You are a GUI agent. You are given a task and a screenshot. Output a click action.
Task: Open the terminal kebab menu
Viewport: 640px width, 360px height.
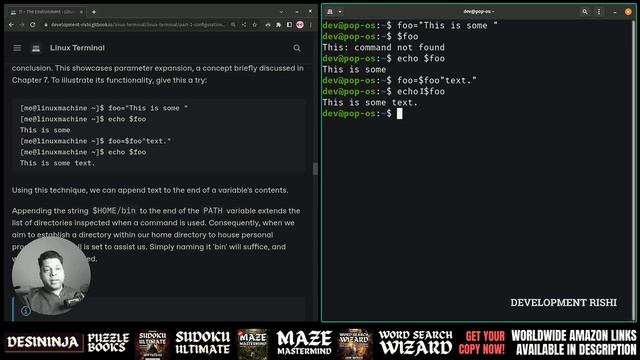599,12
